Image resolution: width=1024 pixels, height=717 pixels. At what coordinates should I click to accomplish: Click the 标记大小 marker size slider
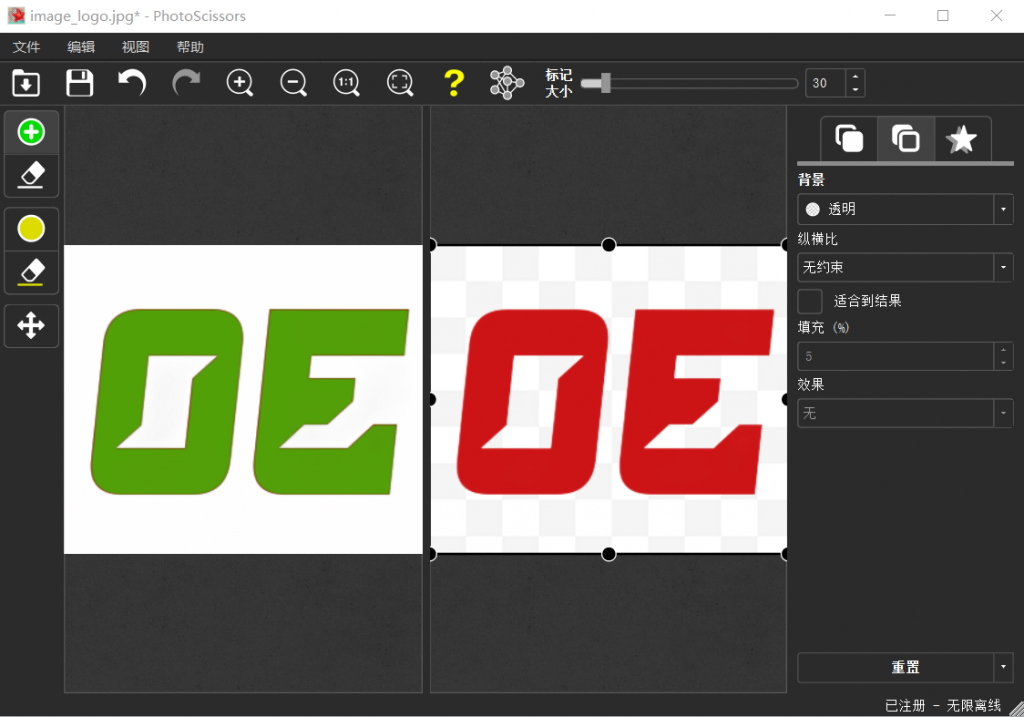pyautogui.click(x=690, y=84)
